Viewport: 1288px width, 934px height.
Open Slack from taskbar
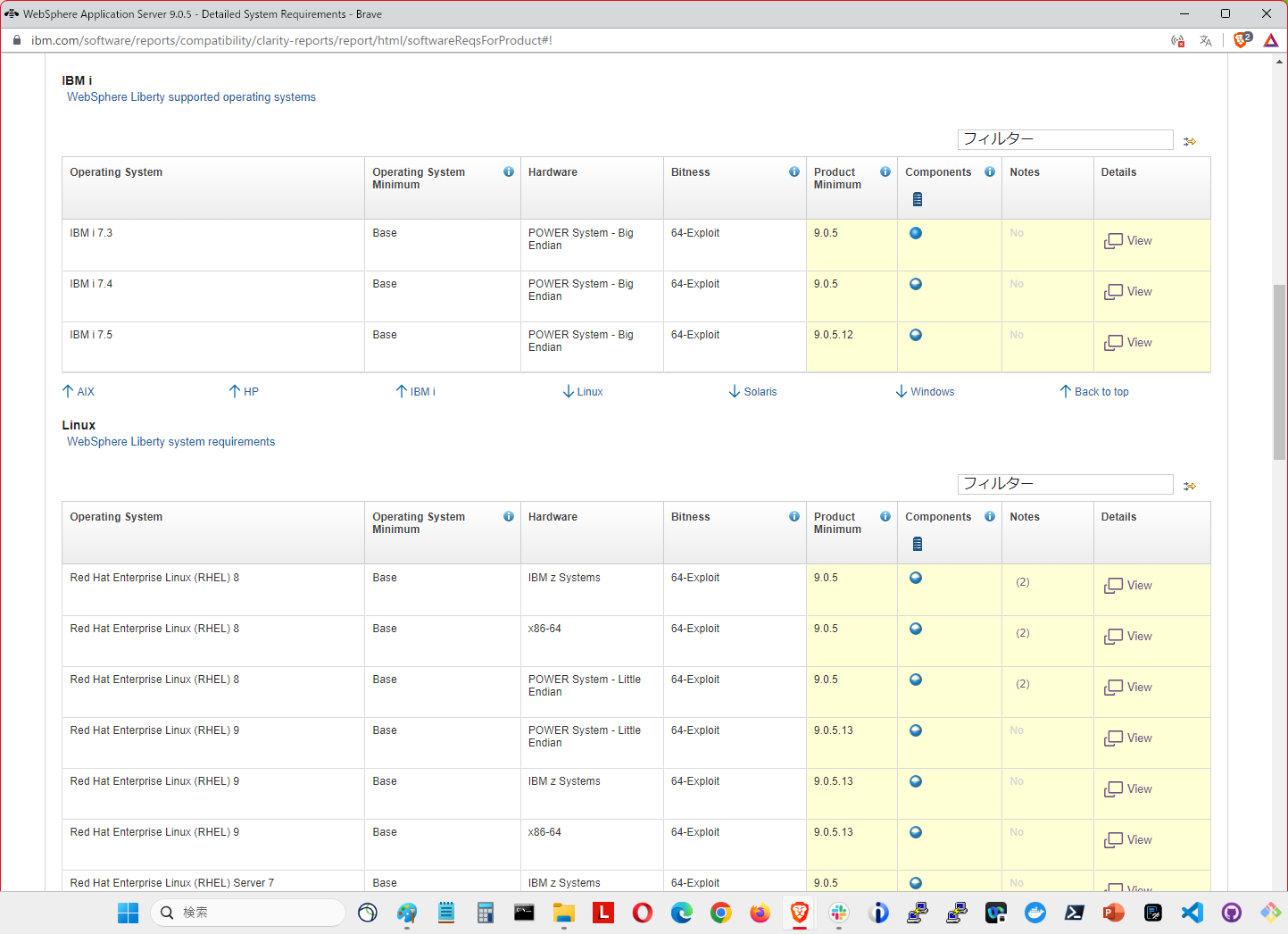tap(839, 913)
